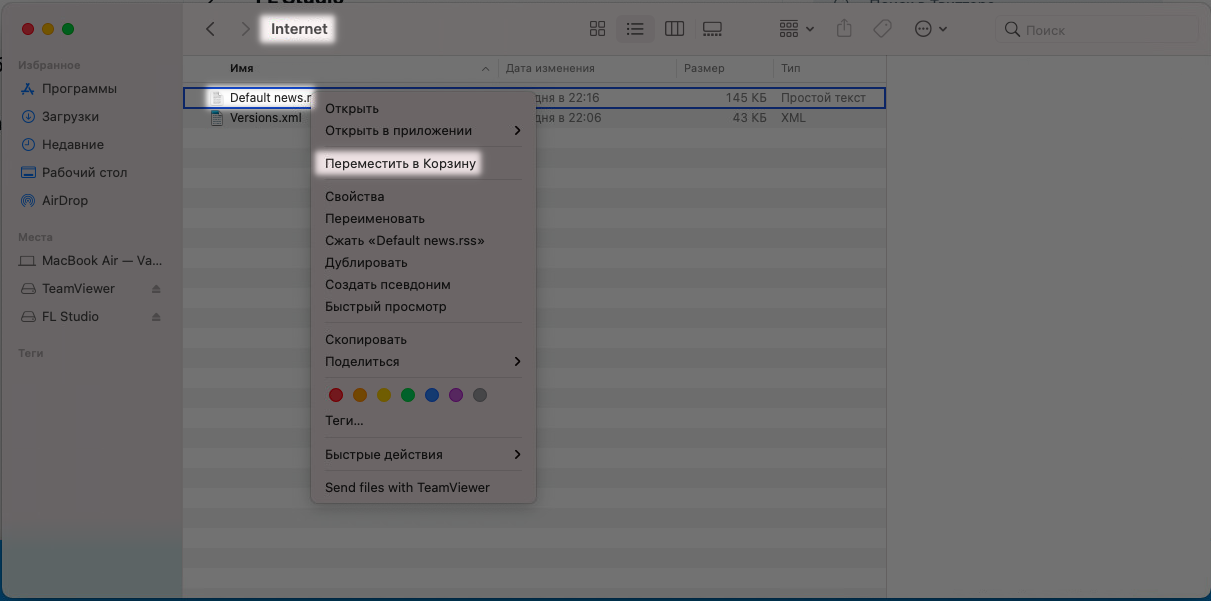Choose Свойства in the context menu

click(355, 196)
